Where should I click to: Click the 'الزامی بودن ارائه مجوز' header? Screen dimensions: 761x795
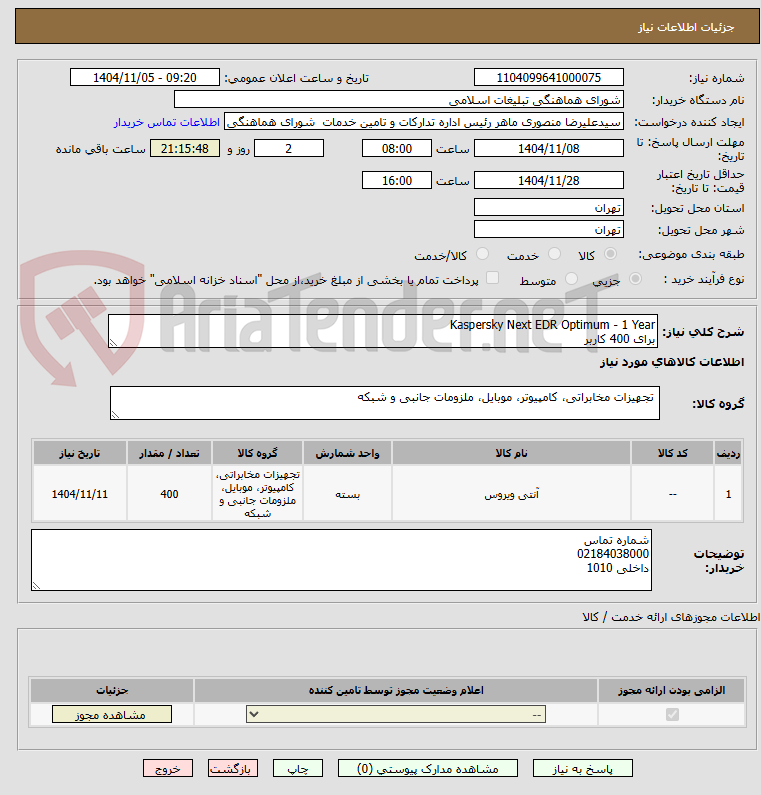671,690
